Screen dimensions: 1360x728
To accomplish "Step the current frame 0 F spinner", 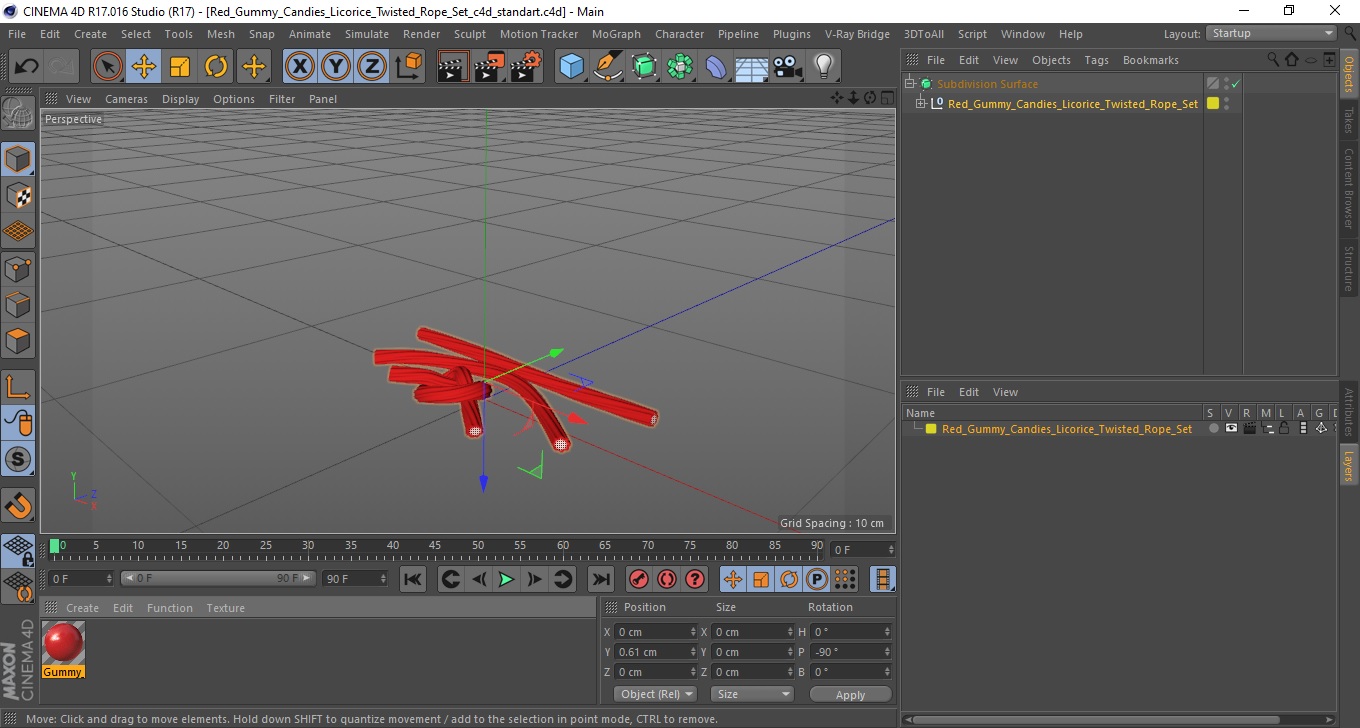I will coord(891,550).
